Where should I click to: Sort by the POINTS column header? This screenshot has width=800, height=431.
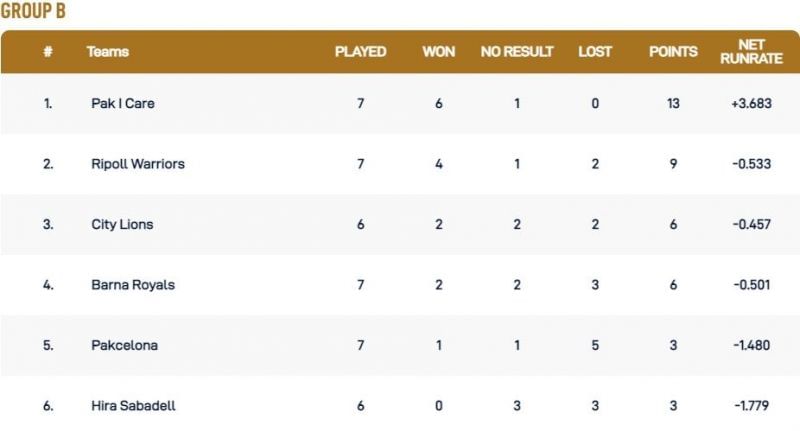(673, 52)
